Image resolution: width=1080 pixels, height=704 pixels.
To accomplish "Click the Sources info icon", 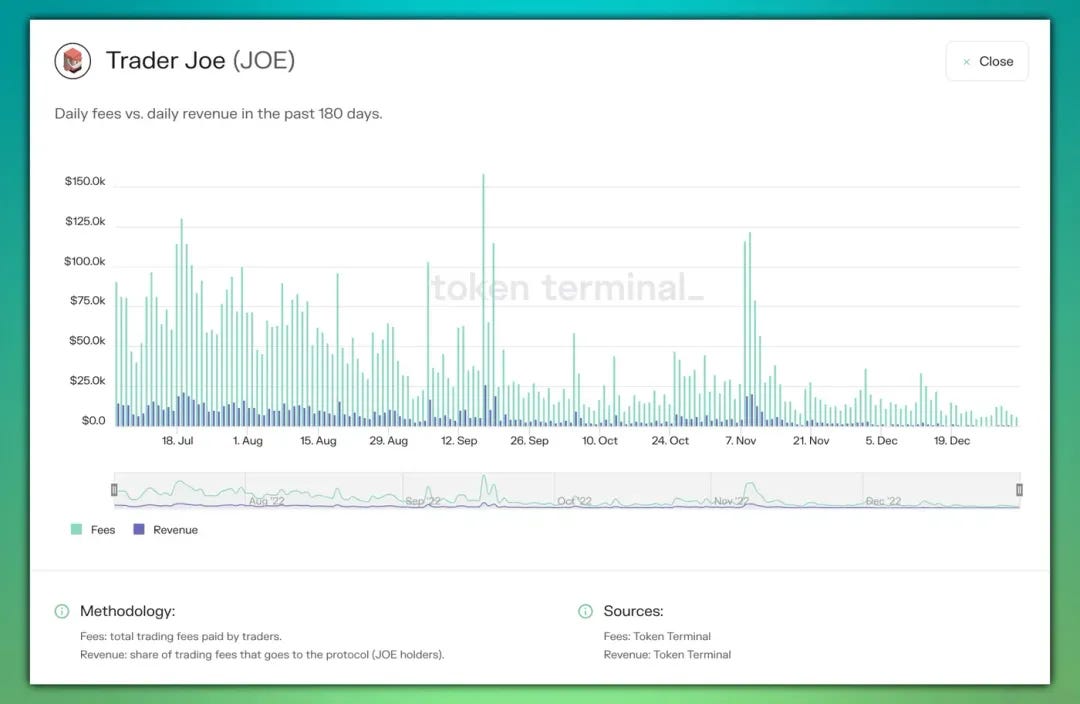I will coord(585,611).
